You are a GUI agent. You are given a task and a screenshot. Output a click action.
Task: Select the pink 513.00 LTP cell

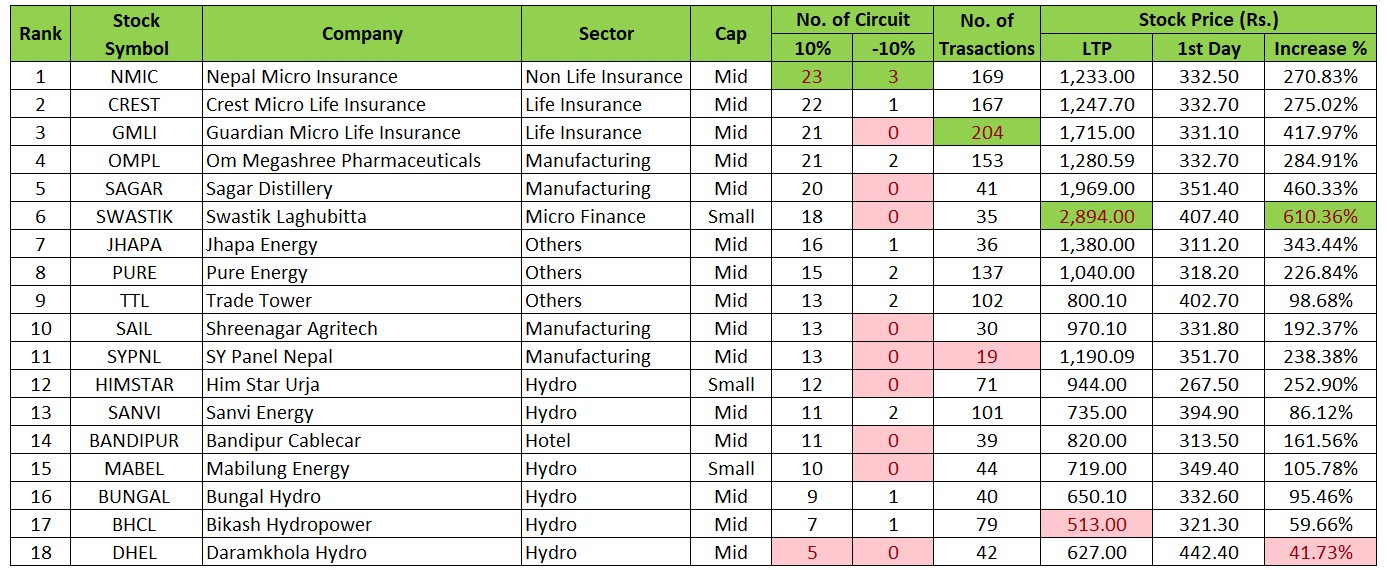click(1096, 525)
